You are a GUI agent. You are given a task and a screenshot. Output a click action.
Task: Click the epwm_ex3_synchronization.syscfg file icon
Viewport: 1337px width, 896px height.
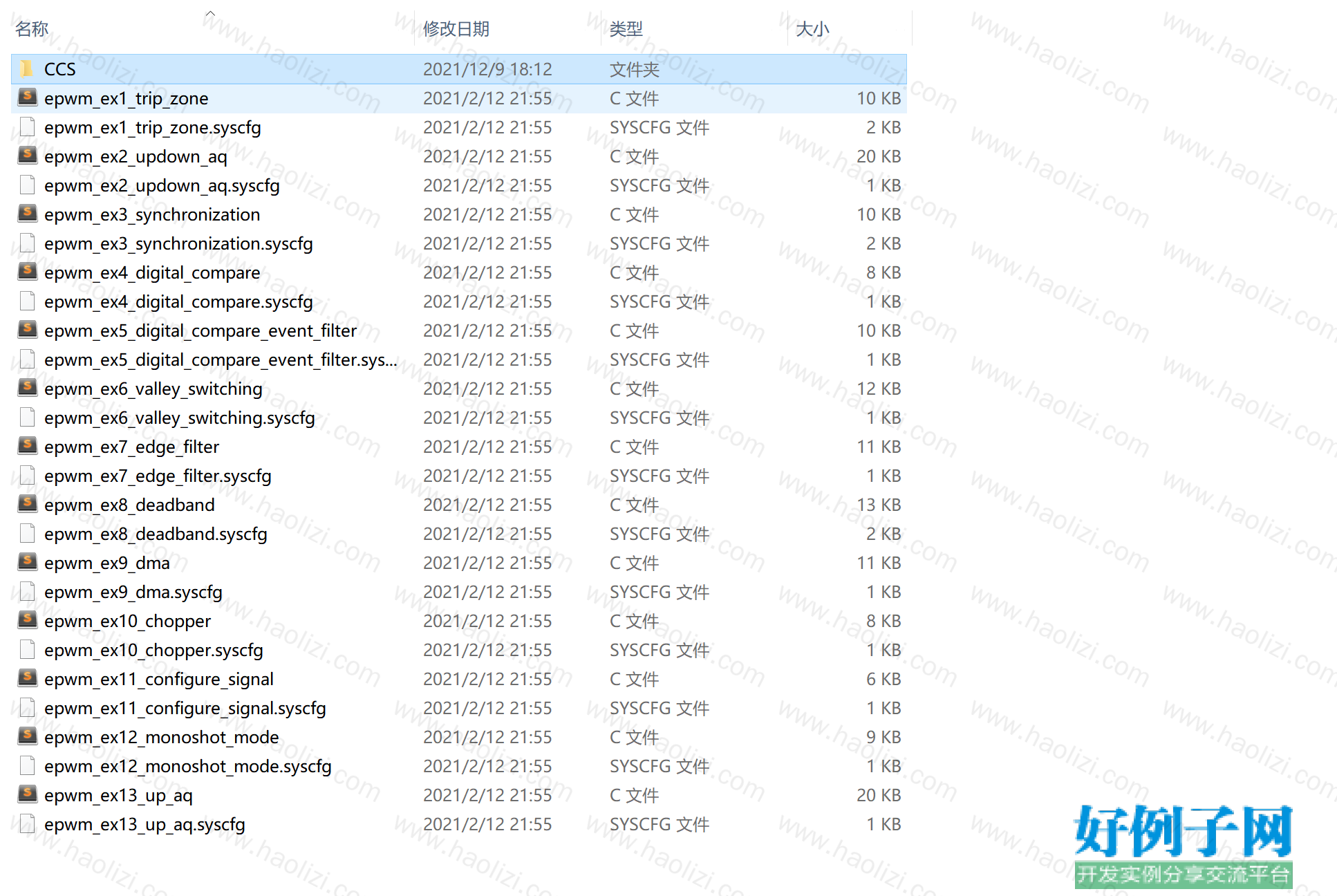click(x=27, y=243)
